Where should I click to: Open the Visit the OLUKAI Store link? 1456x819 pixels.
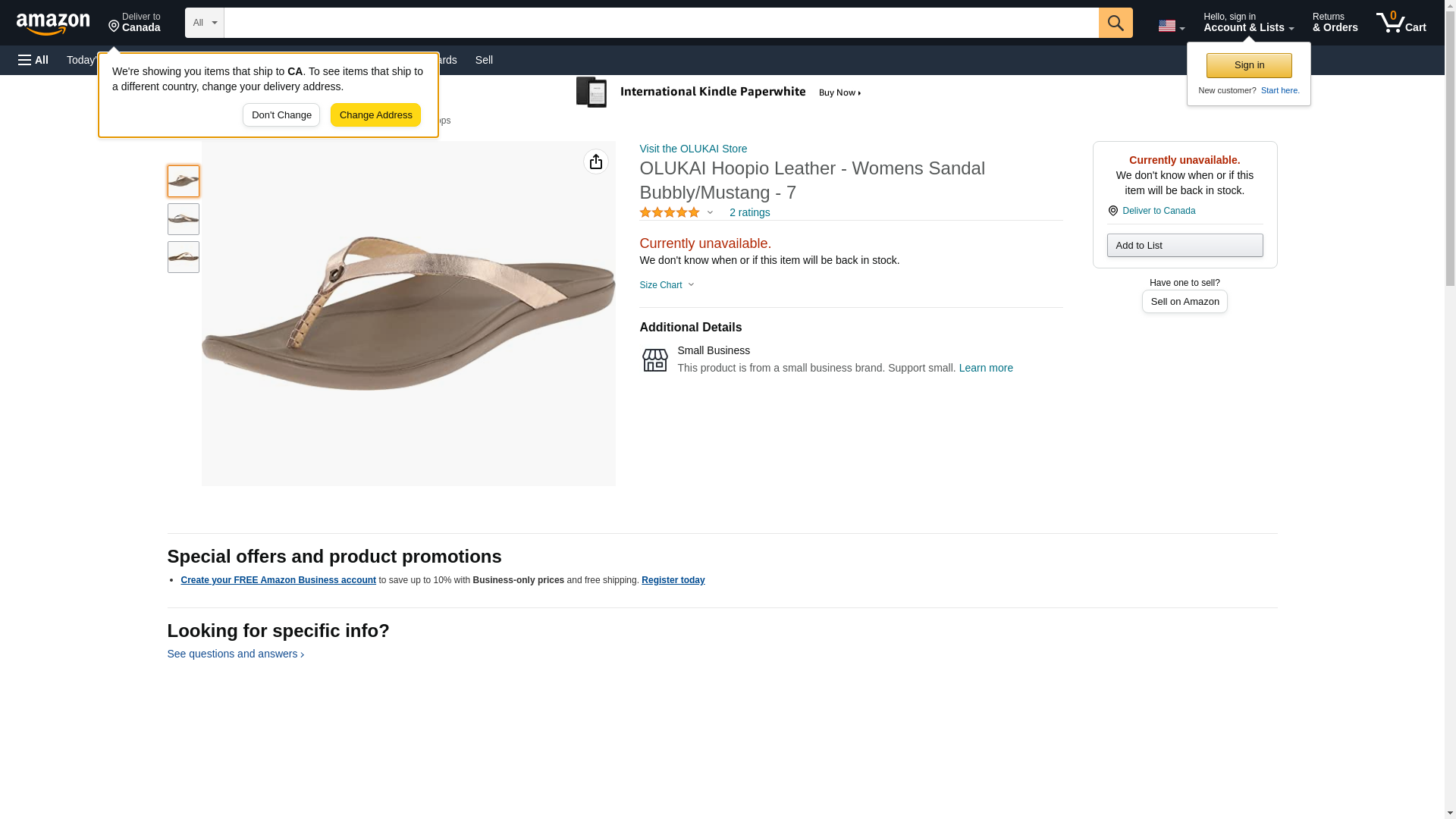(x=692, y=149)
